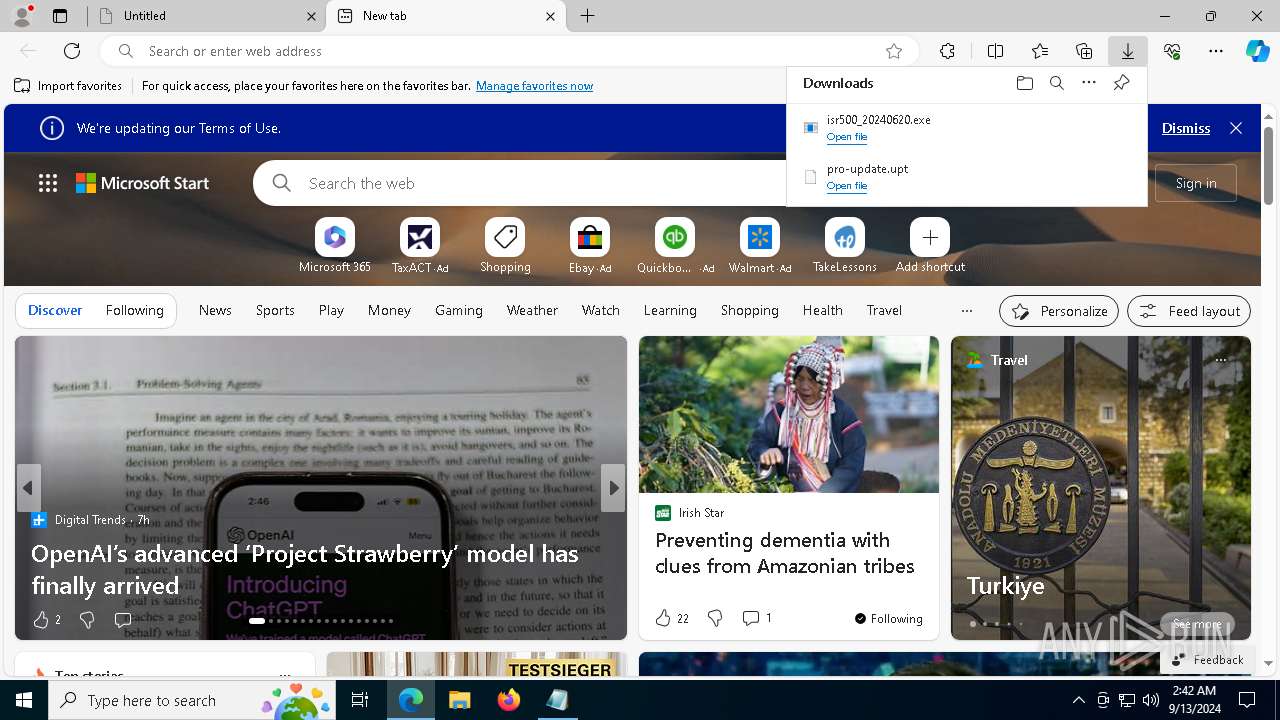Open the Copilot sidebar icon
The image size is (1280, 720).
point(1257,51)
